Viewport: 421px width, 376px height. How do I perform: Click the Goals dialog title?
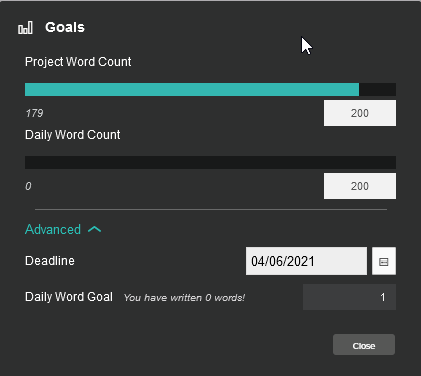[65, 27]
